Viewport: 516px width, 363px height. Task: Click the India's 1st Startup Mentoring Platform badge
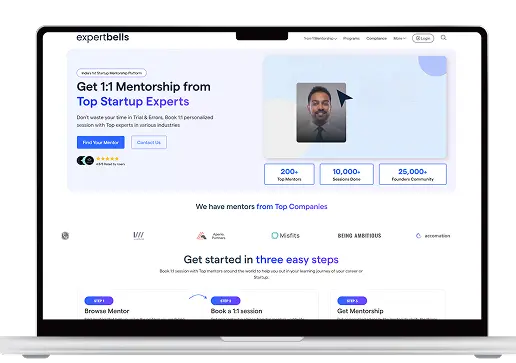pyautogui.click(x=111, y=73)
